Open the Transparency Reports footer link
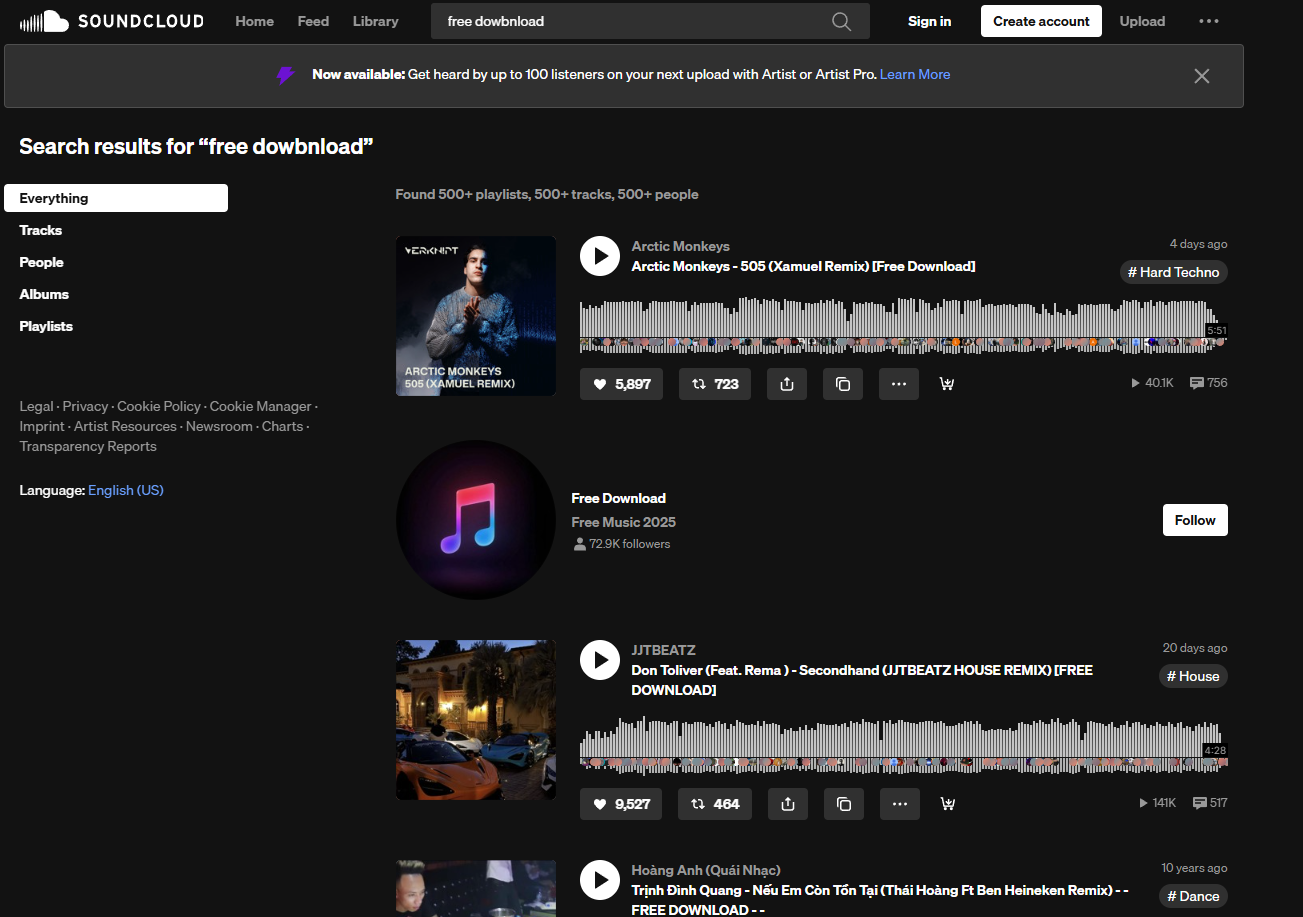 tap(88, 446)
